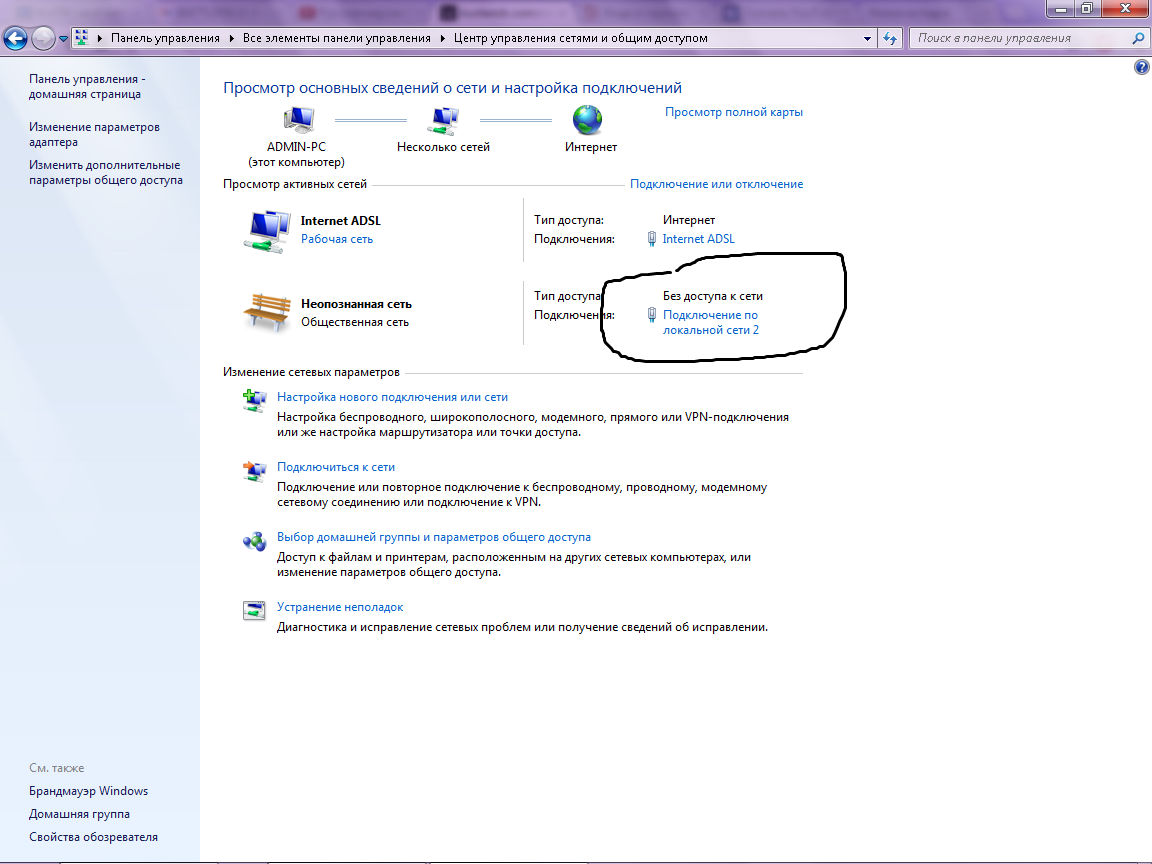Click the Просмотр основных сведений heading
Viewport: 1152px width, 864px height.
click(x=453, y=88)
